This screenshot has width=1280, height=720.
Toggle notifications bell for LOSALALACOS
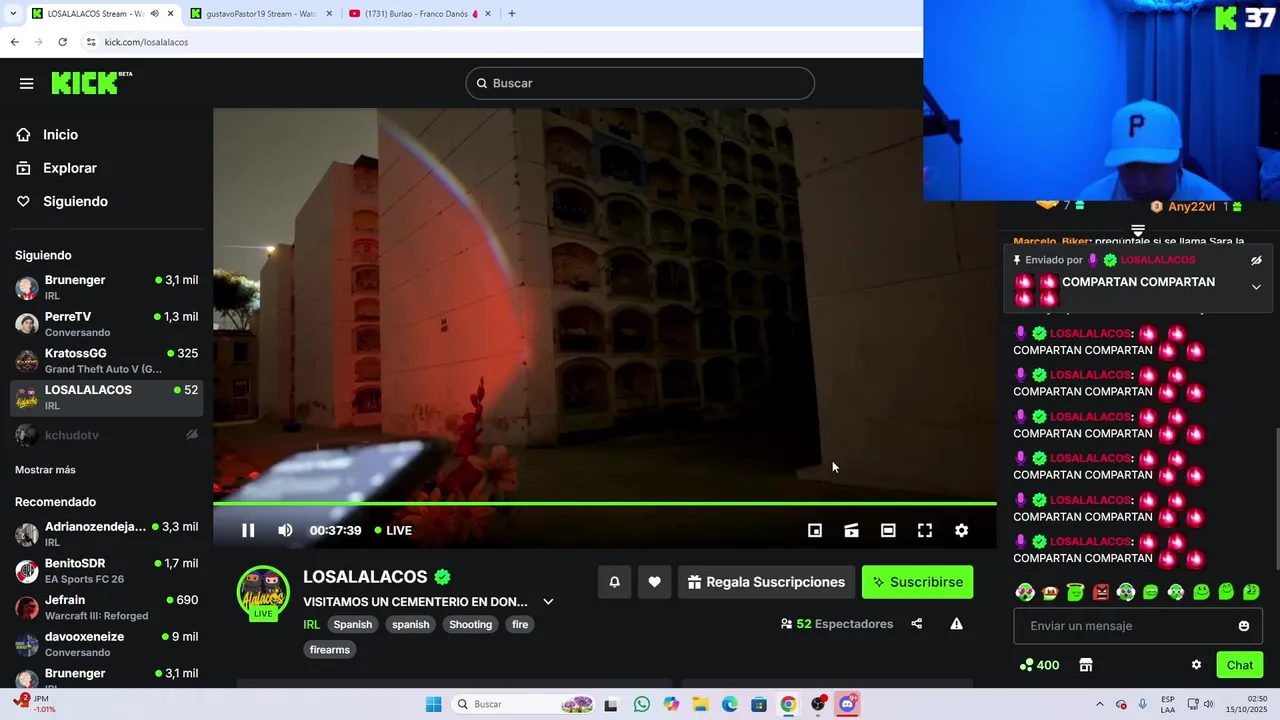coord(614,582)
